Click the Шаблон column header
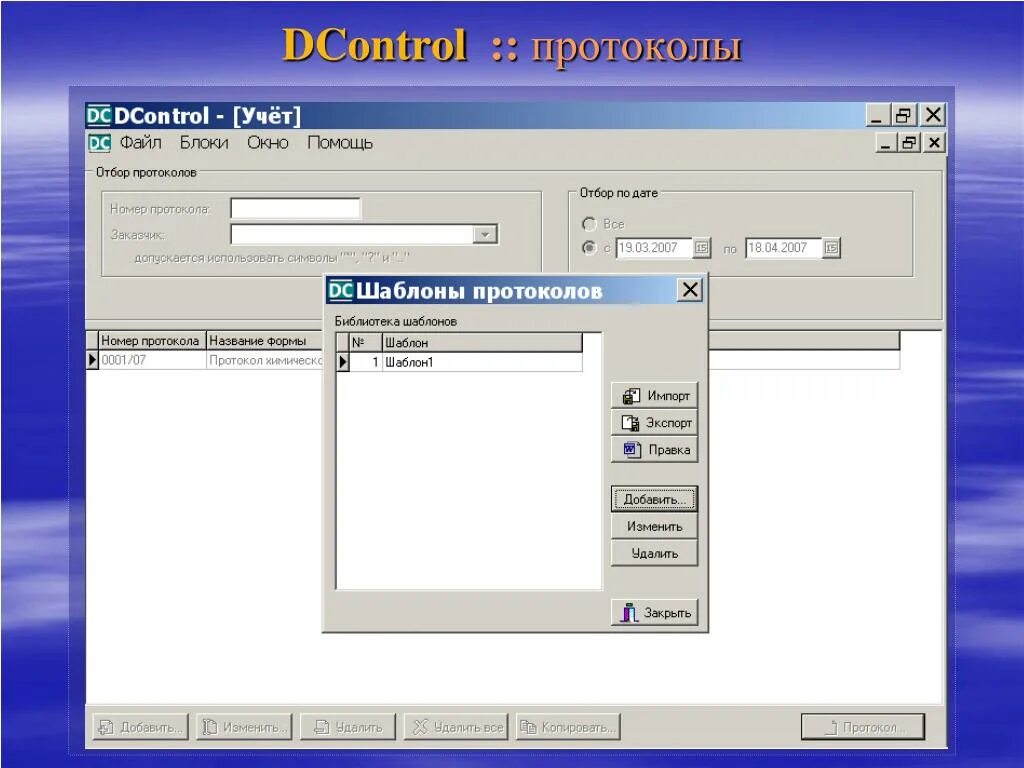Image resolution: width=1024 pixels, height=768 pixels. 481,342
